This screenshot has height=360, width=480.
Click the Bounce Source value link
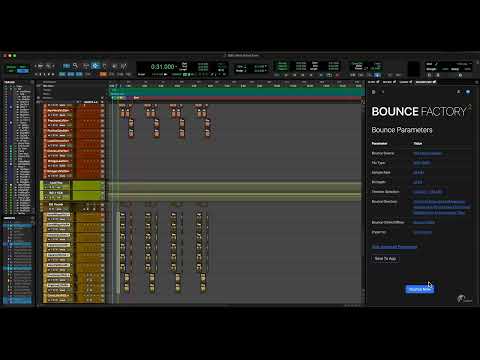tap(428, 153)
